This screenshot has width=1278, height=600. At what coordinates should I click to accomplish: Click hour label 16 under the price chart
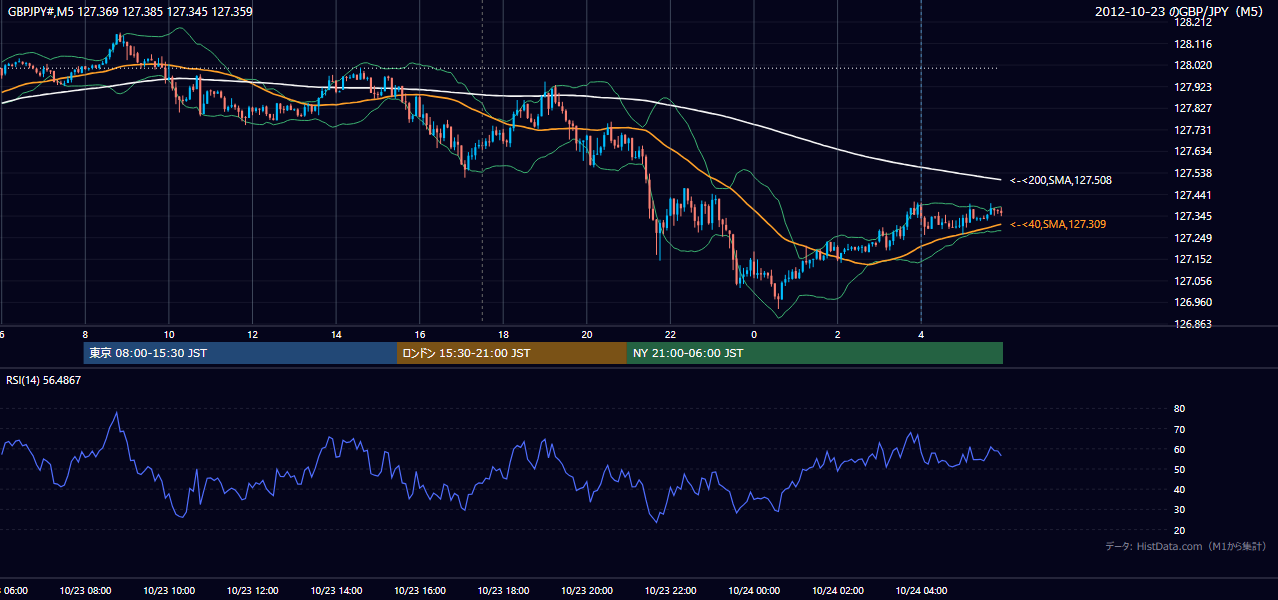click(419, 335)
